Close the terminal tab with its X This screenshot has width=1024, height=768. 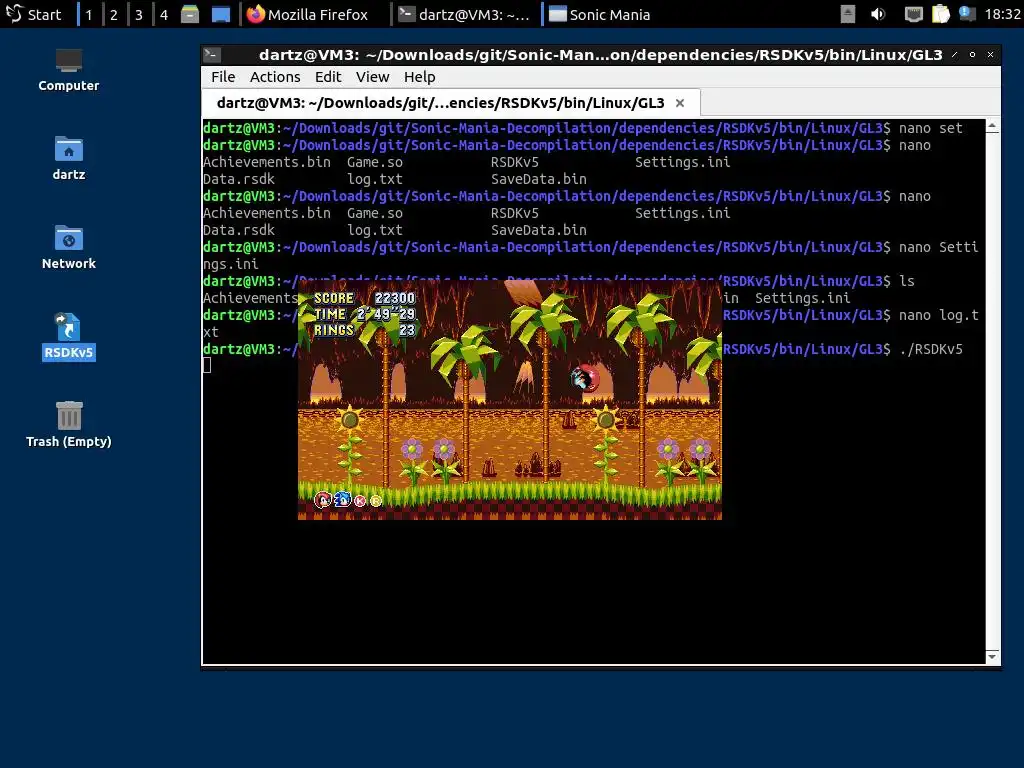tap(680, 103)
